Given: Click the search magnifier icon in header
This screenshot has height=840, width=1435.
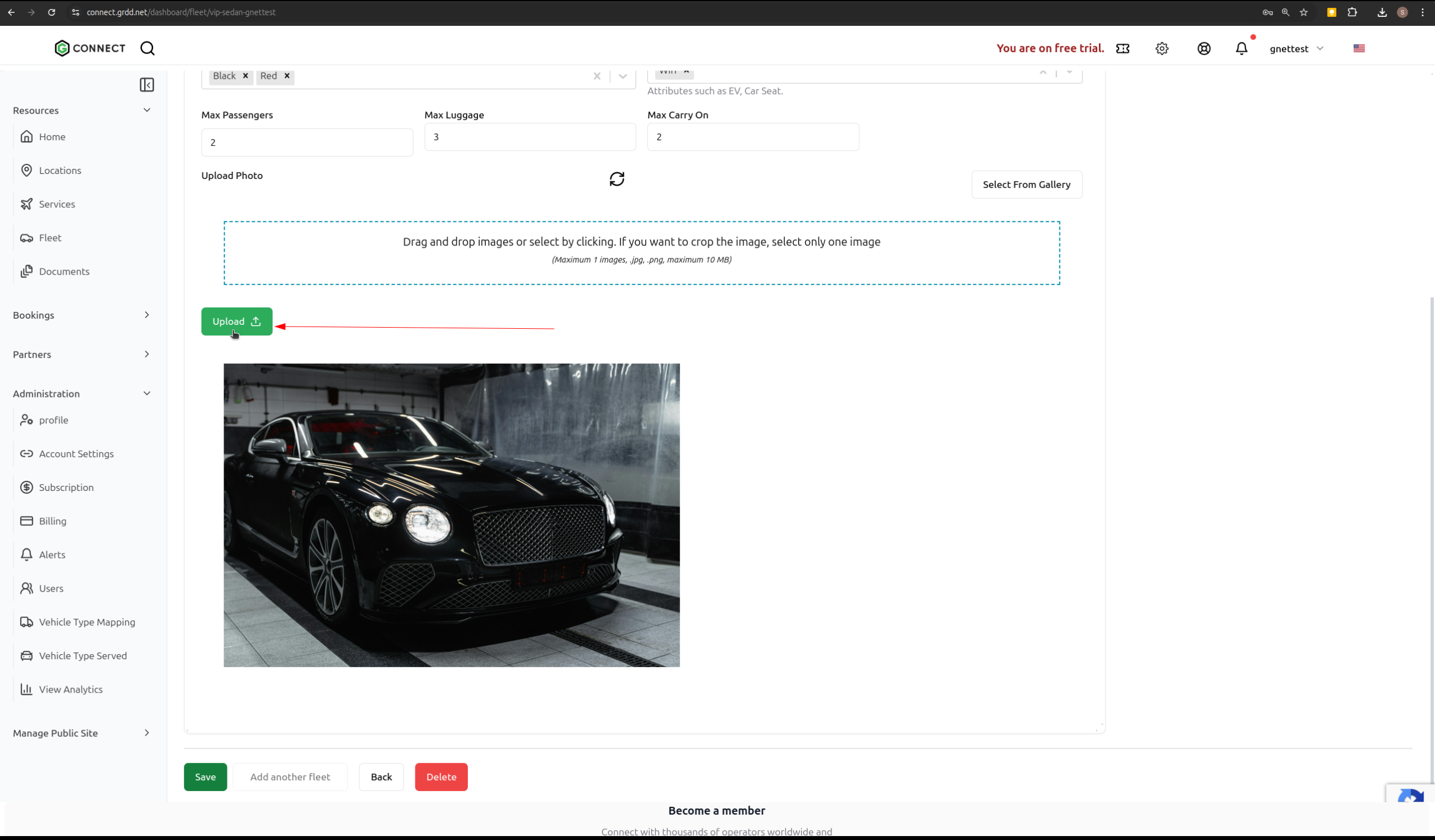Looking at the screenshot, I should pyautogui.click(x=147, y=48).
